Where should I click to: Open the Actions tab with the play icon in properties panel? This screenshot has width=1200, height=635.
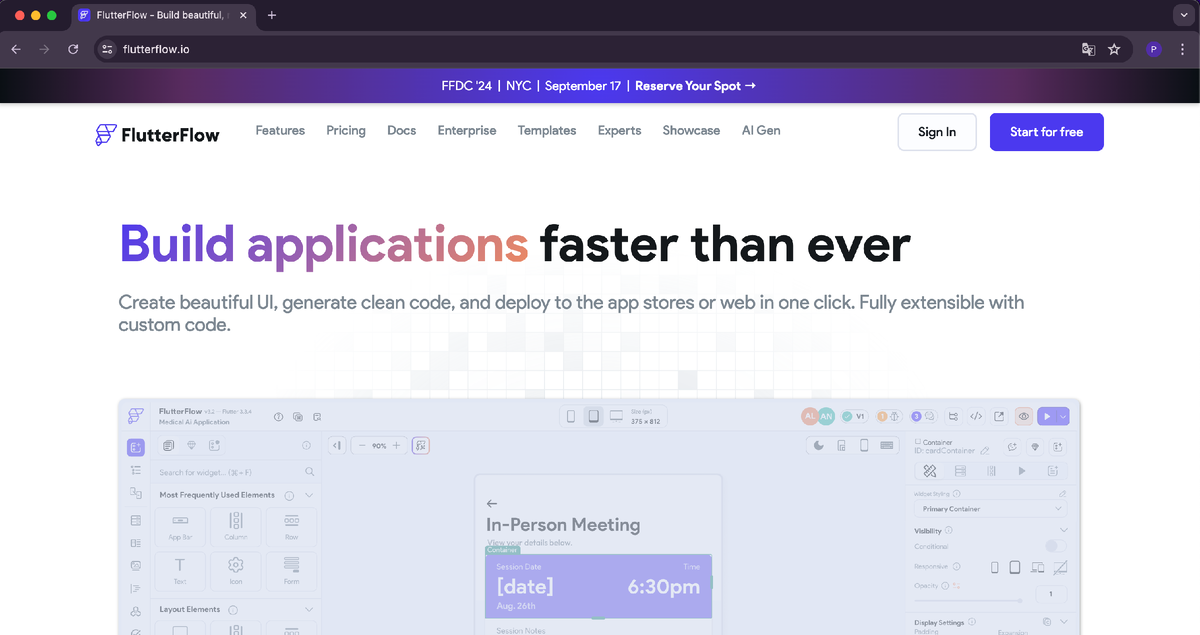(1022, 471)
